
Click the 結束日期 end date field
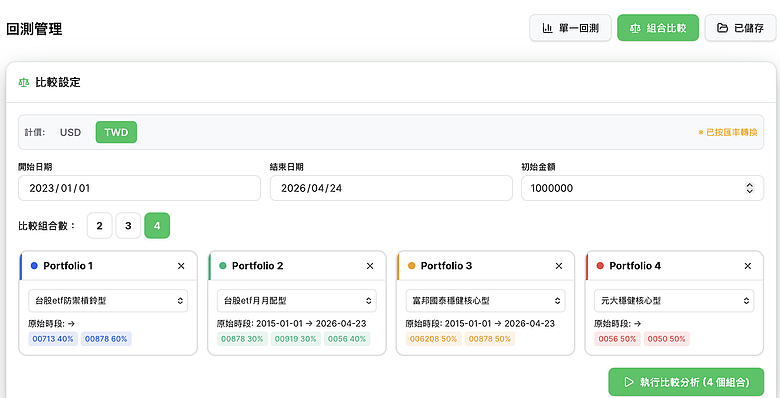pyautogui.click(x=391, y=188)
